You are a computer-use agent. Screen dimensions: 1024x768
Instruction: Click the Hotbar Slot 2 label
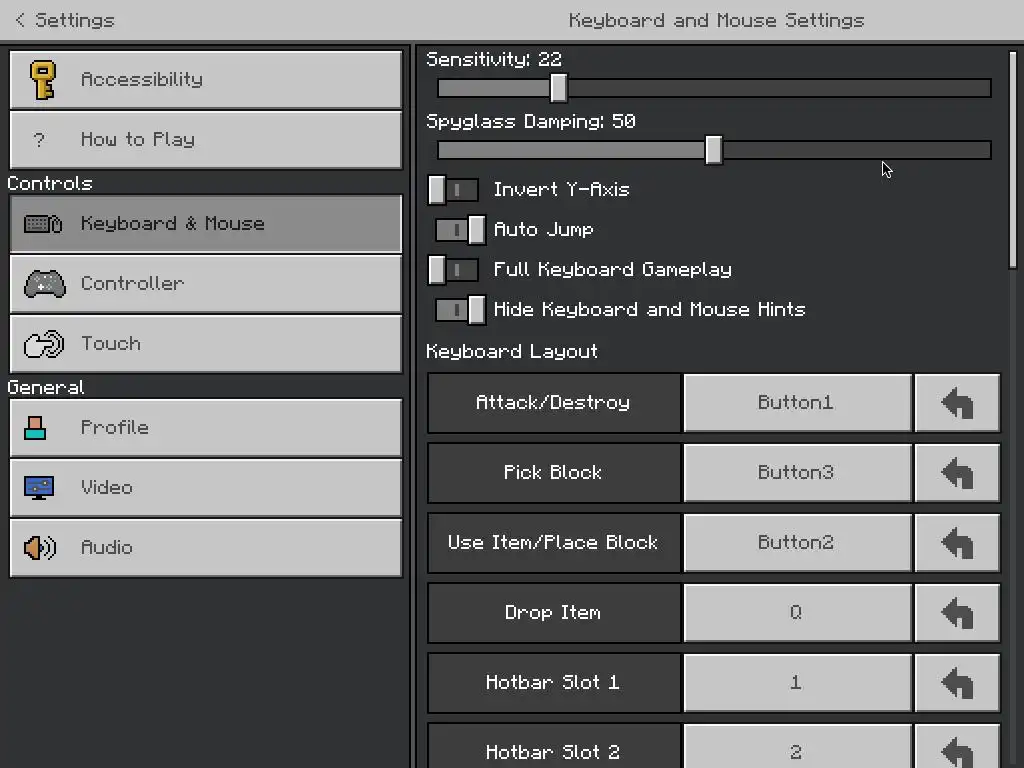(553, 752)
